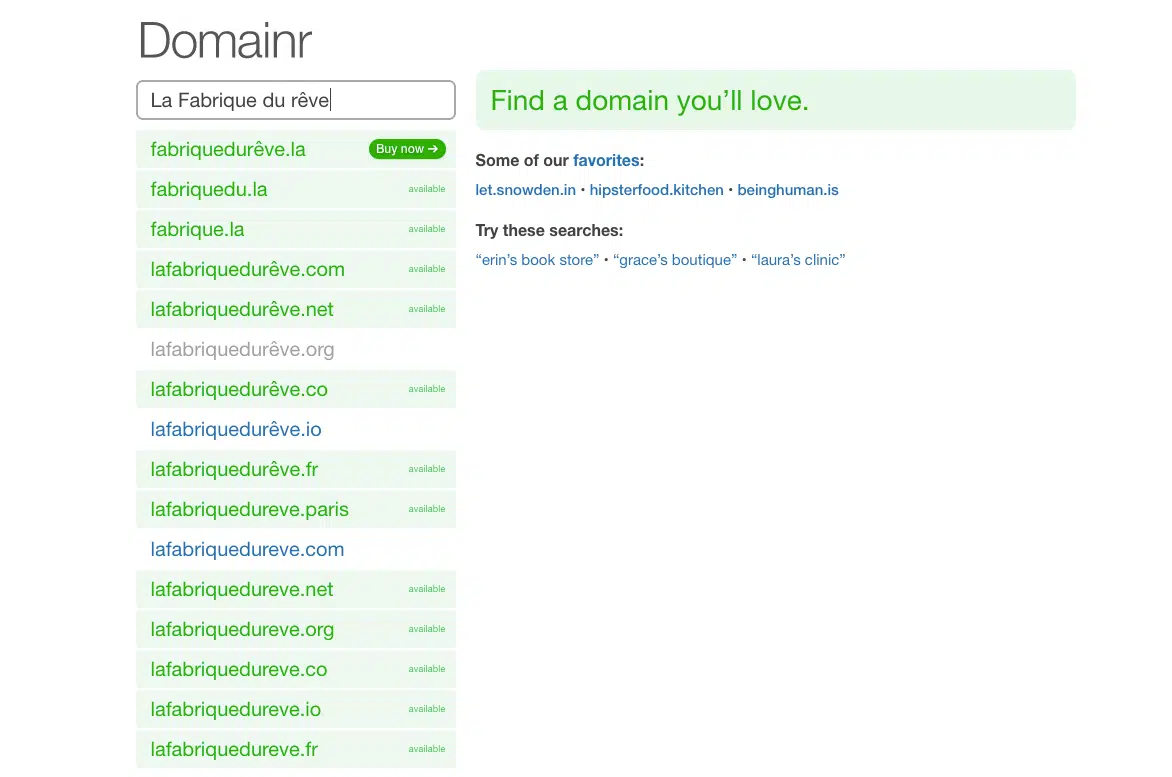
Task: Select the lafabriquedurêve.co result
Action: point(239,390)
